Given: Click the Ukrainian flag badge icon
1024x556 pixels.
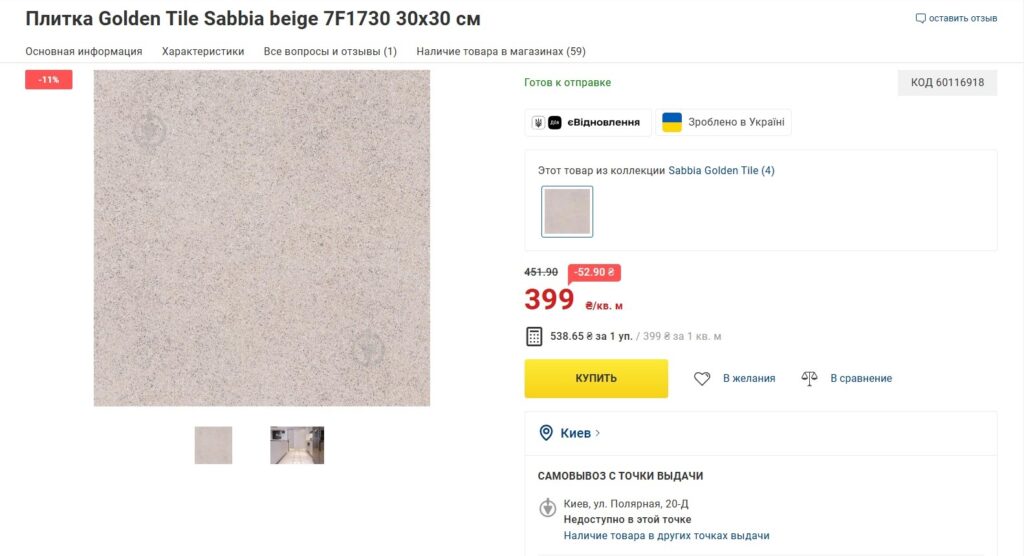Looking at the screenshot, I should coord(672,122).
